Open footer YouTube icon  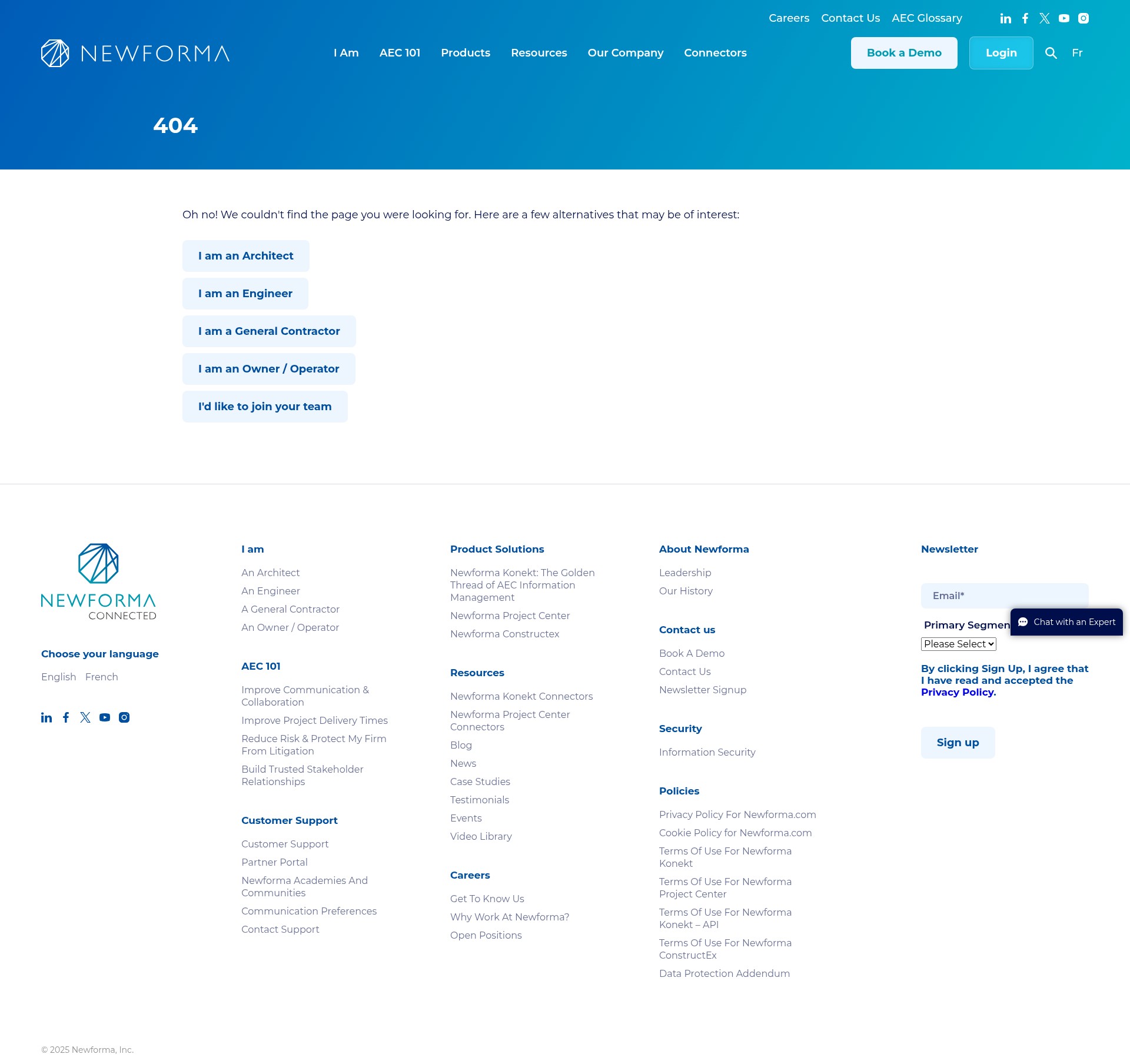point(105,717)
